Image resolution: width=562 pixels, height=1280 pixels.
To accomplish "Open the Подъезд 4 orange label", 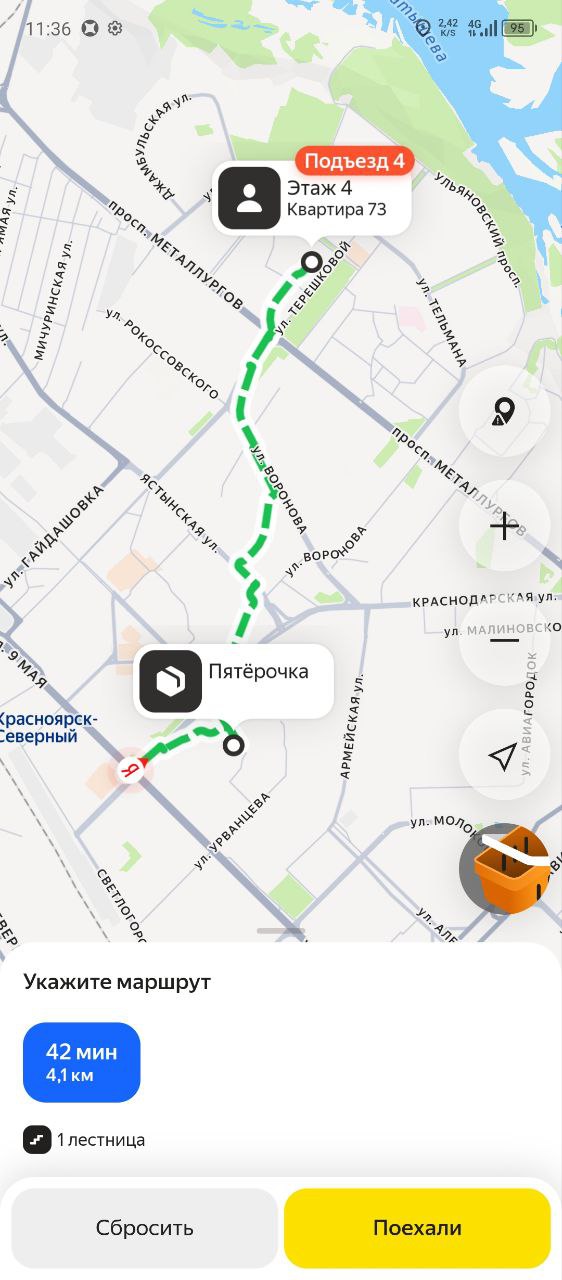I will tap(354, 161).
